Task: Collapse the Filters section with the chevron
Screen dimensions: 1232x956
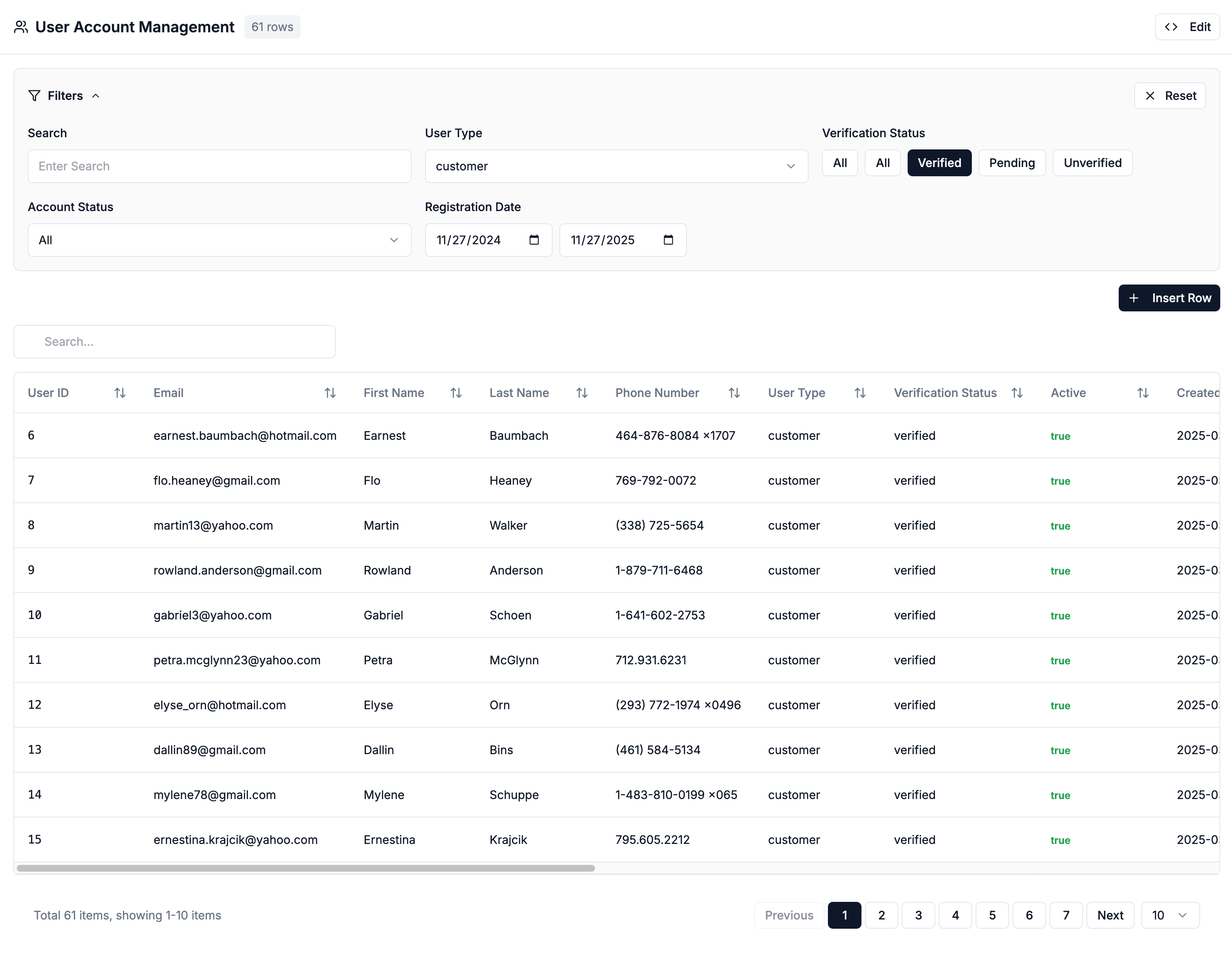Action: coord(95,95)
